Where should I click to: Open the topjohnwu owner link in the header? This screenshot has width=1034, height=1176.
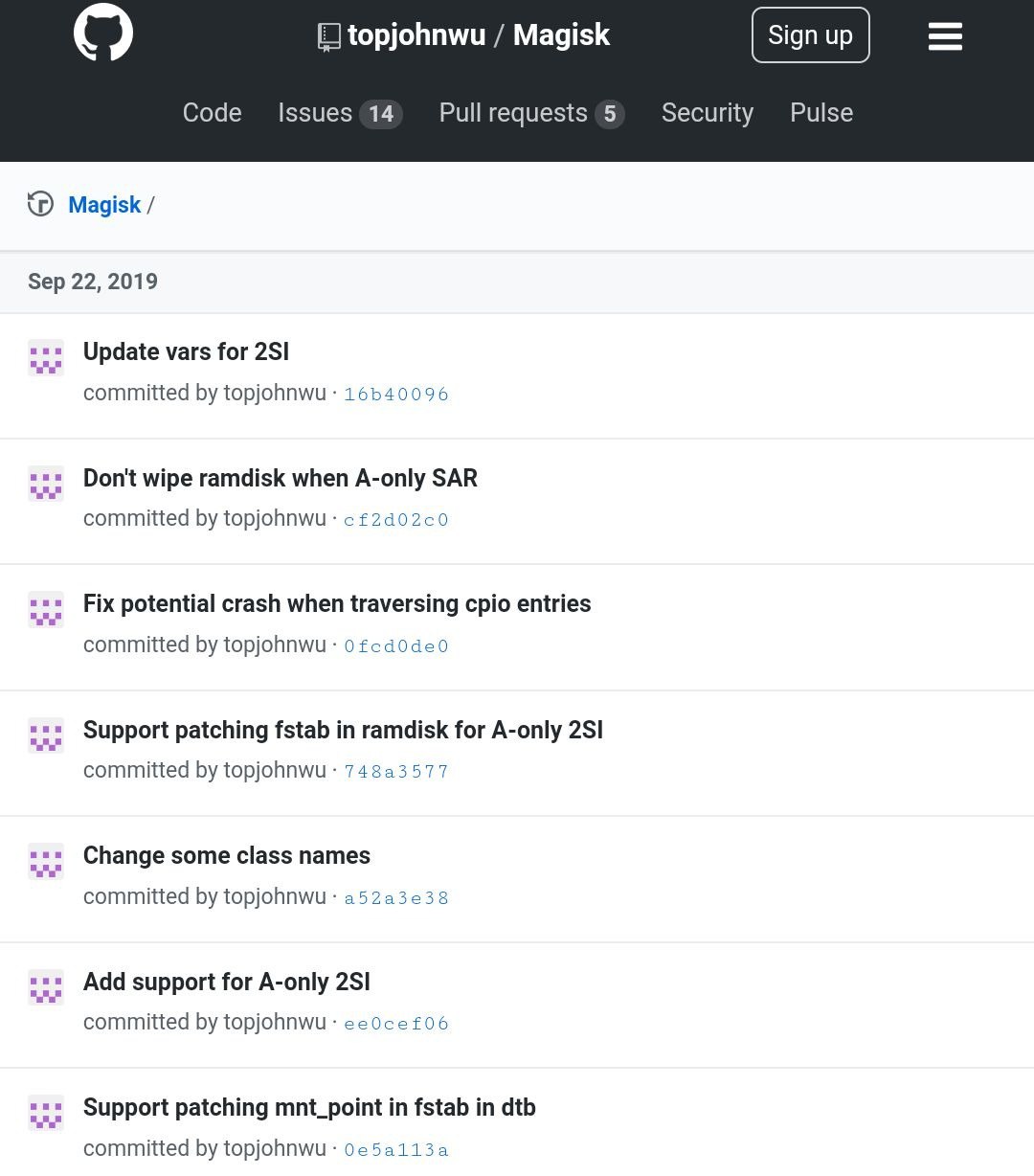coord(416,35)
